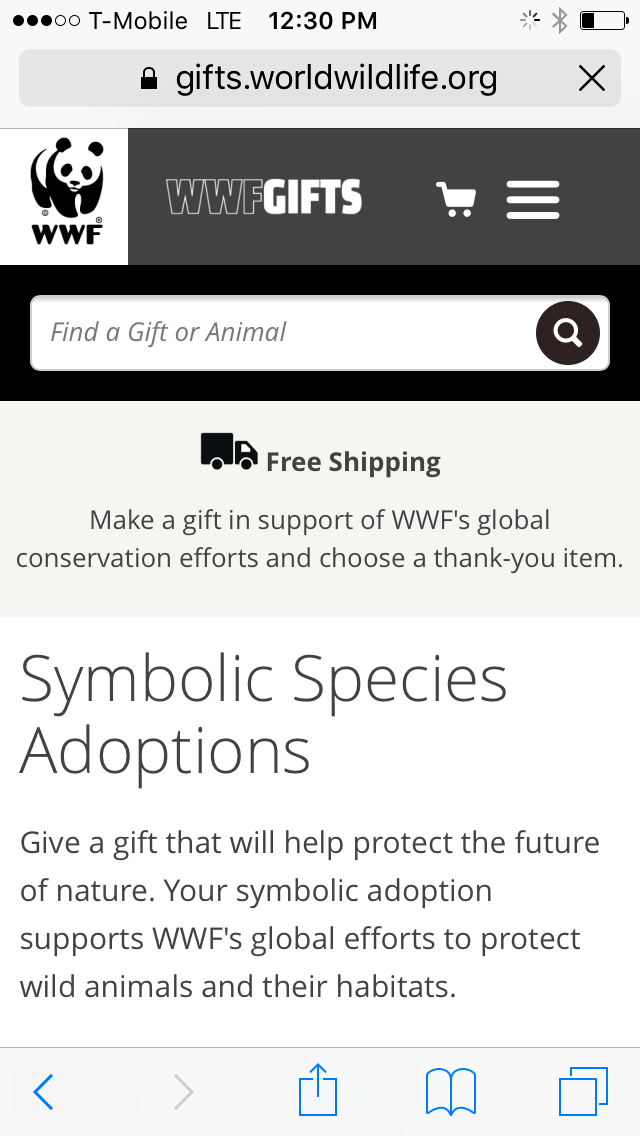The width and height of the screenshot is (640, 1136).
Task: Open the shopping cart
Action: tap(456, 199)
